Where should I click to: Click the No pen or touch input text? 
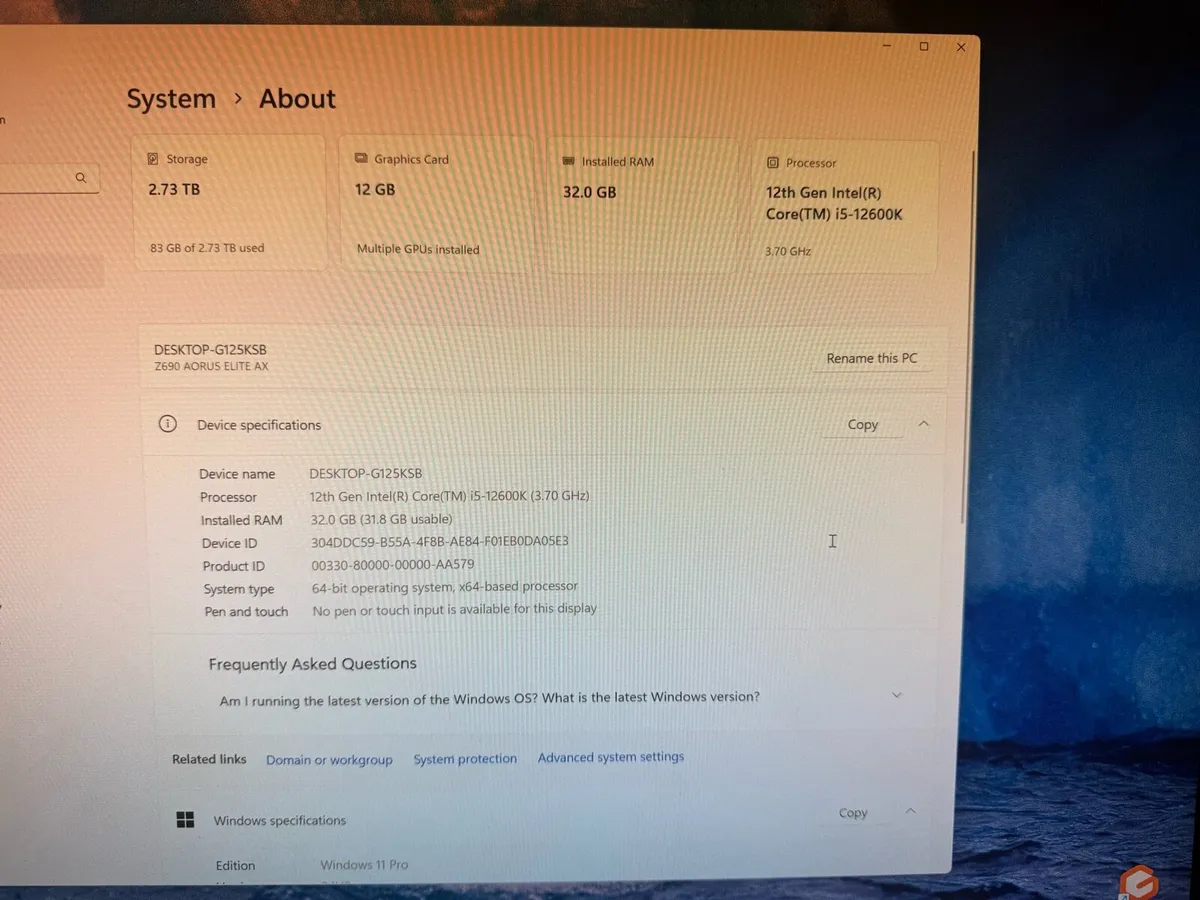pyautogui.click(x=455, y=609)
